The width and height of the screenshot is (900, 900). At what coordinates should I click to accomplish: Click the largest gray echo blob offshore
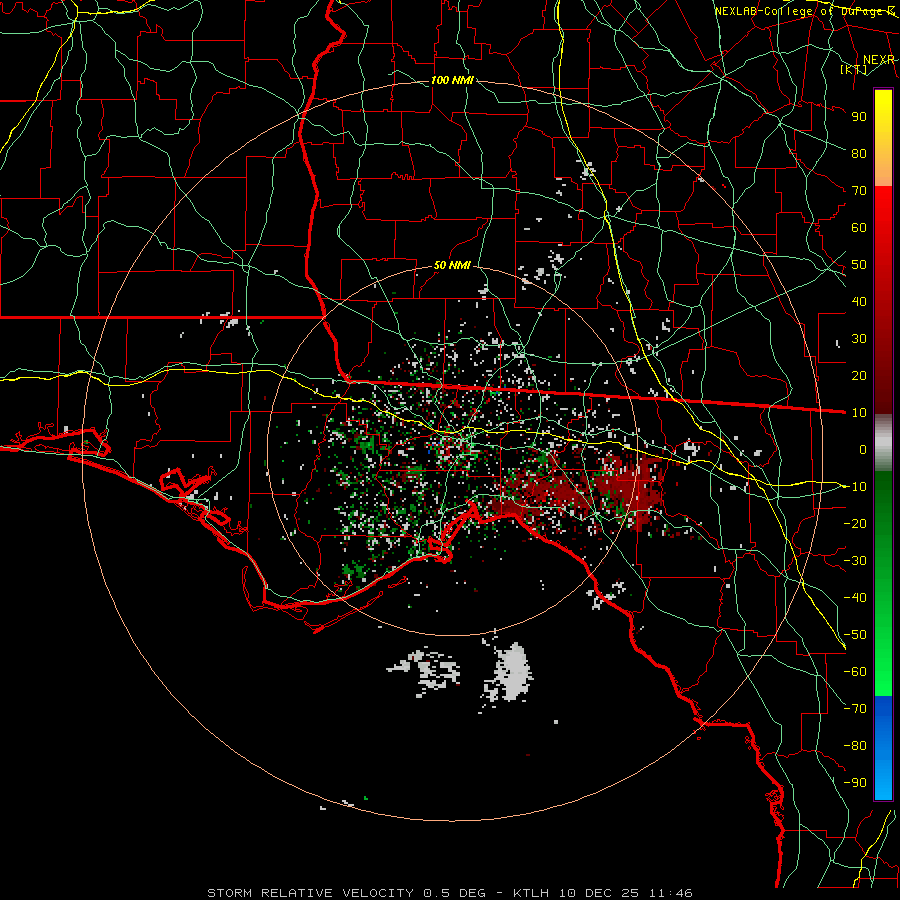512,673
